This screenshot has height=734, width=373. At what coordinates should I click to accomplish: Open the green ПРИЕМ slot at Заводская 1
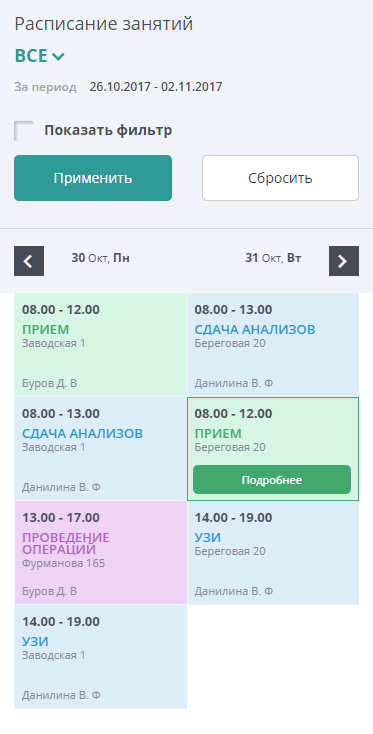tap(101, 345)
